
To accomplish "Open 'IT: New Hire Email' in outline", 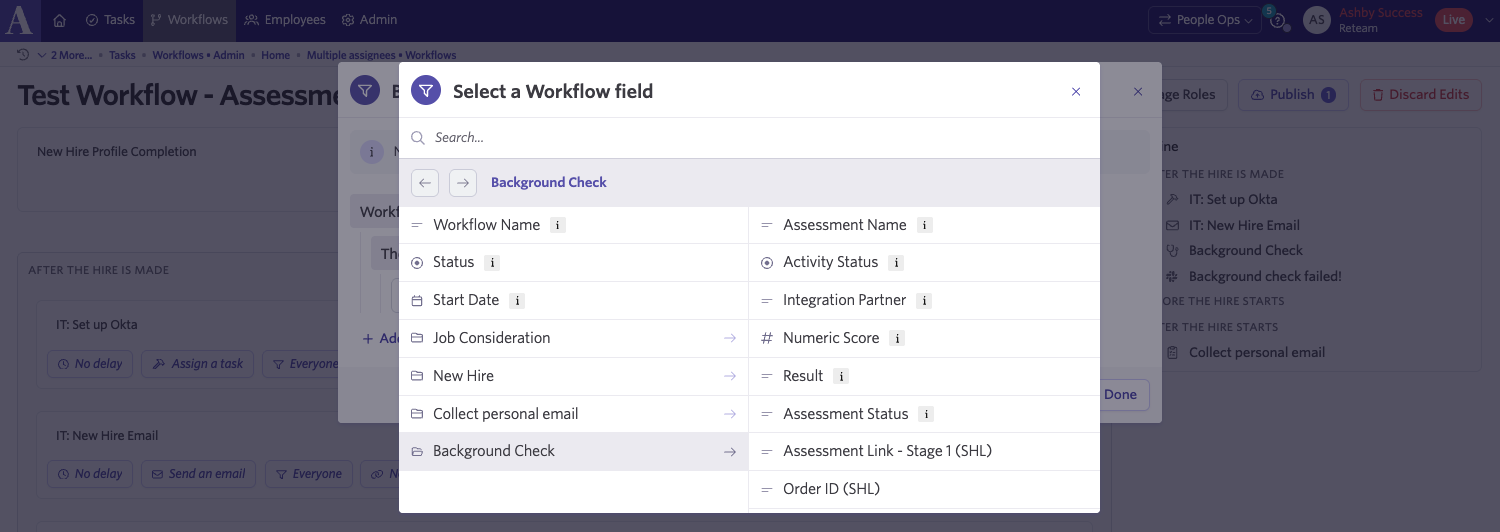I will click(x=1244, y=225).
